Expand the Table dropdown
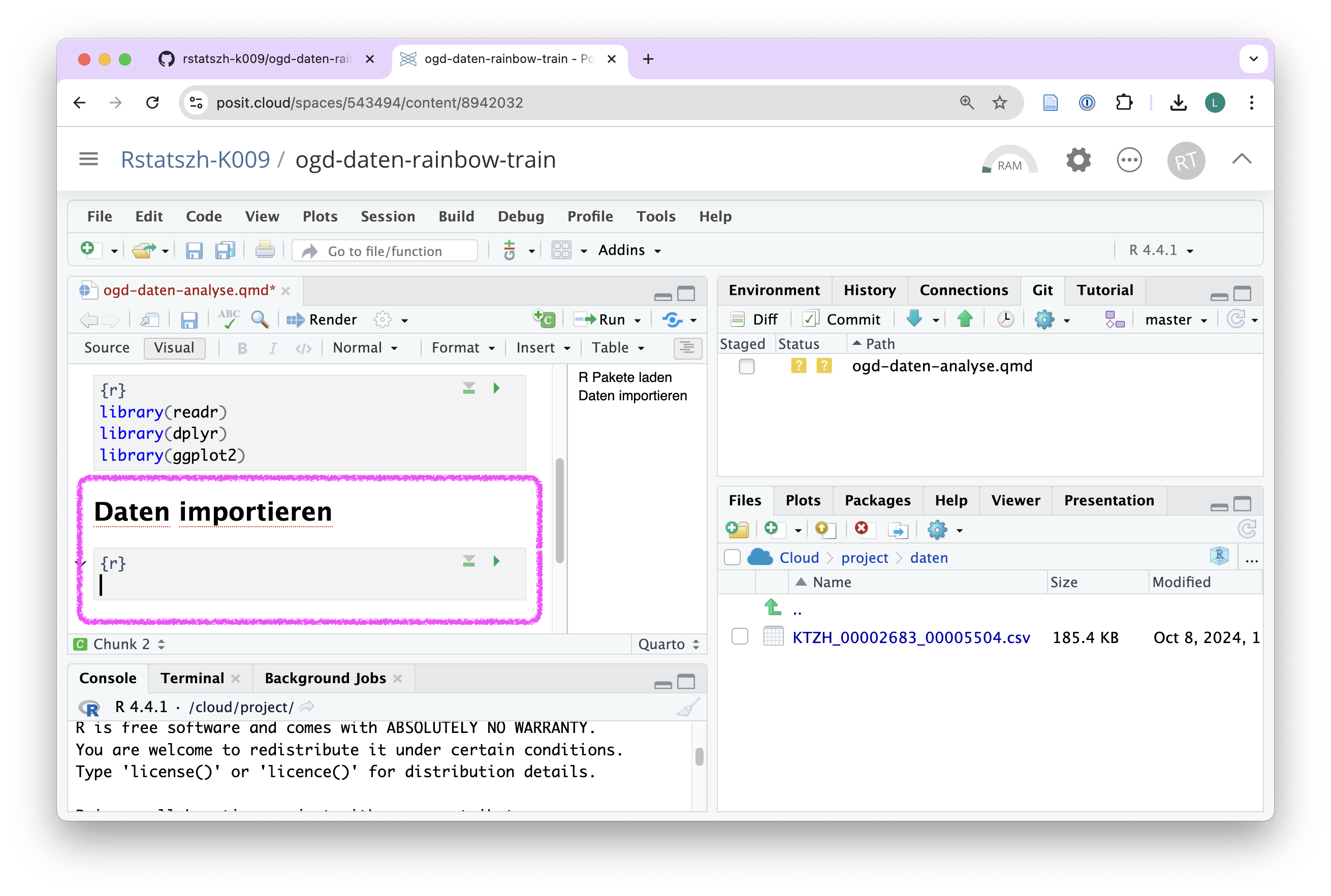Image resolution: width=1331 pixels, height=896 pixels. (618, 347)
